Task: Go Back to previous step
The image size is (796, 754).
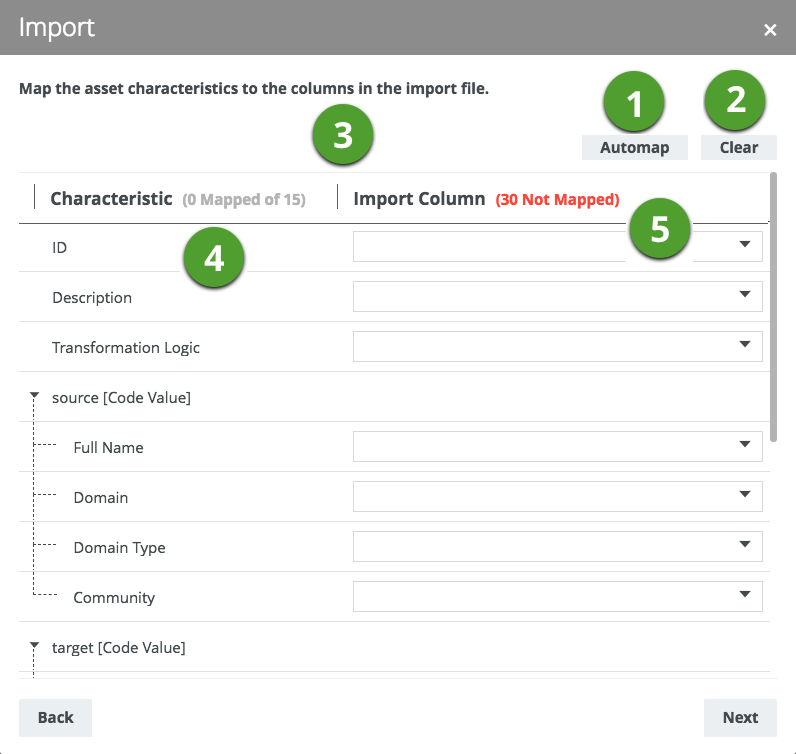Action: [x=55, y=717]
